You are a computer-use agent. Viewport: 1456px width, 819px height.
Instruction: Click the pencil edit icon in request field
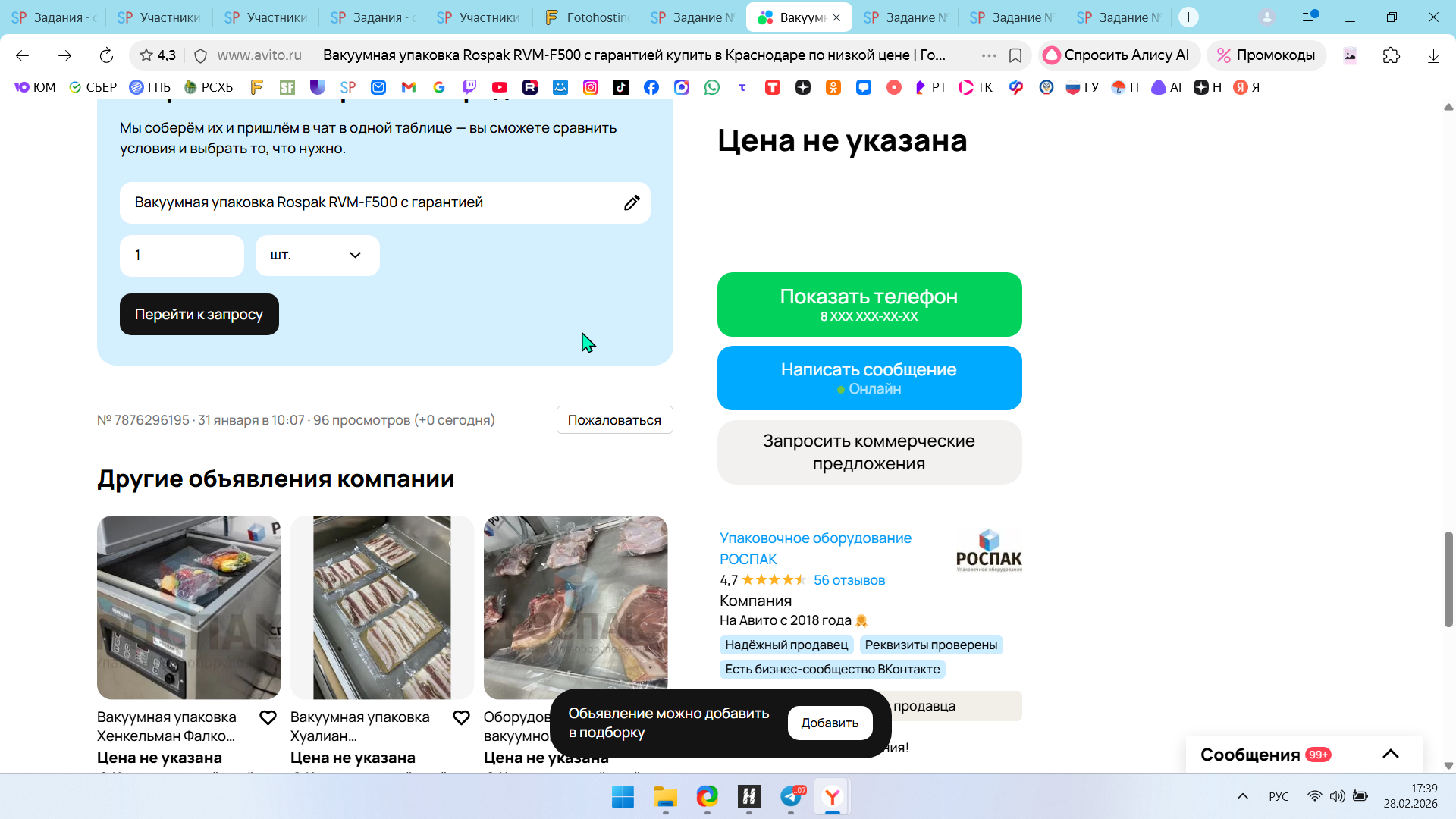coord(632,202)
